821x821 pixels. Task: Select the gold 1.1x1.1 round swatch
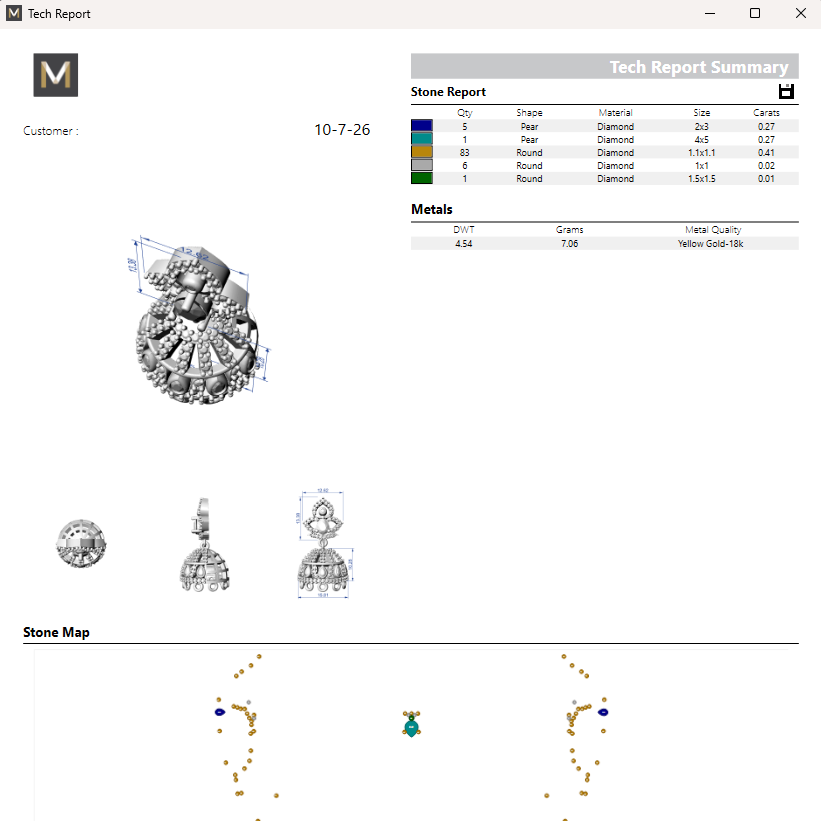point(421,152)
